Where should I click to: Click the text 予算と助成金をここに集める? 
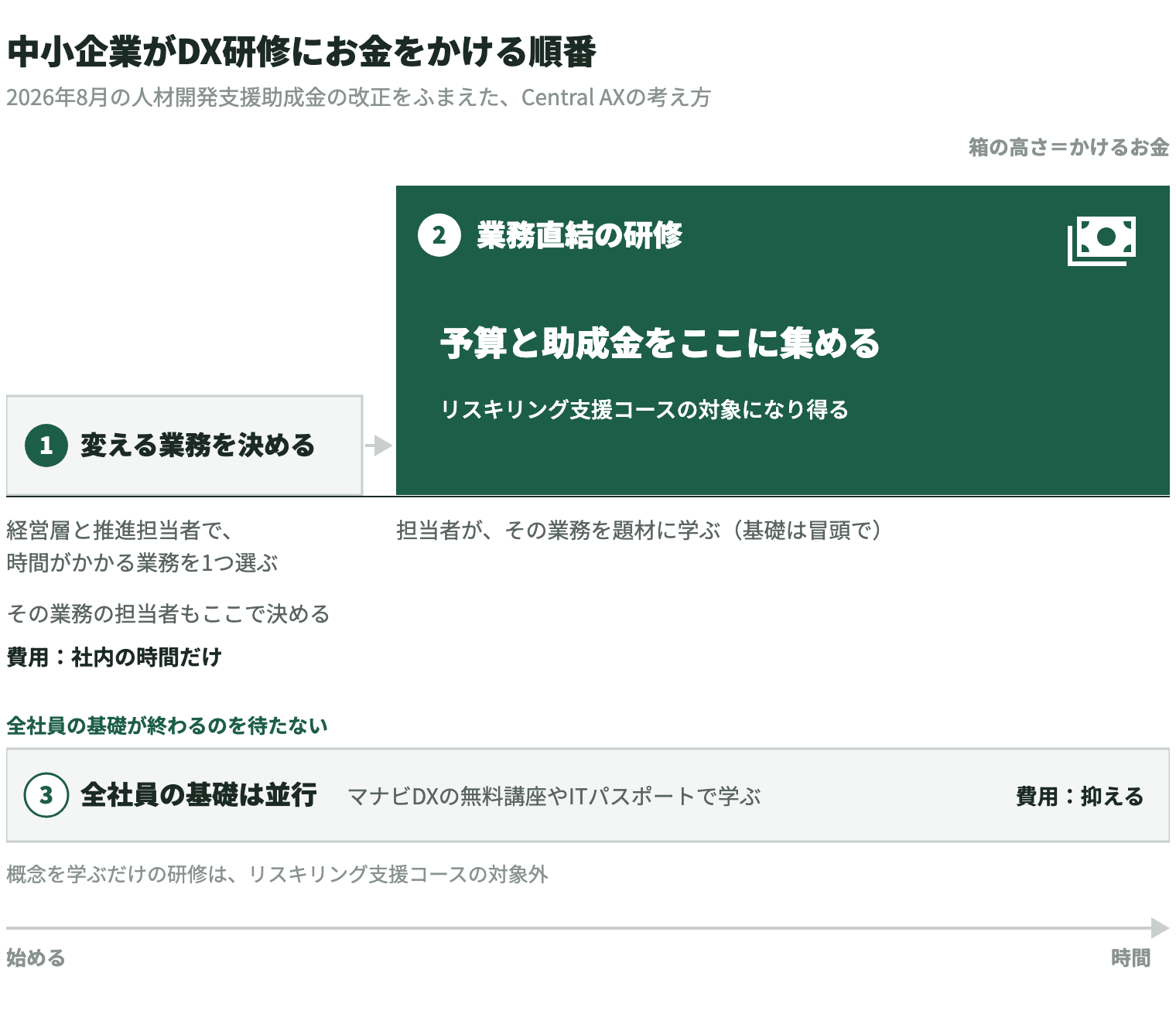pos(661,343)
